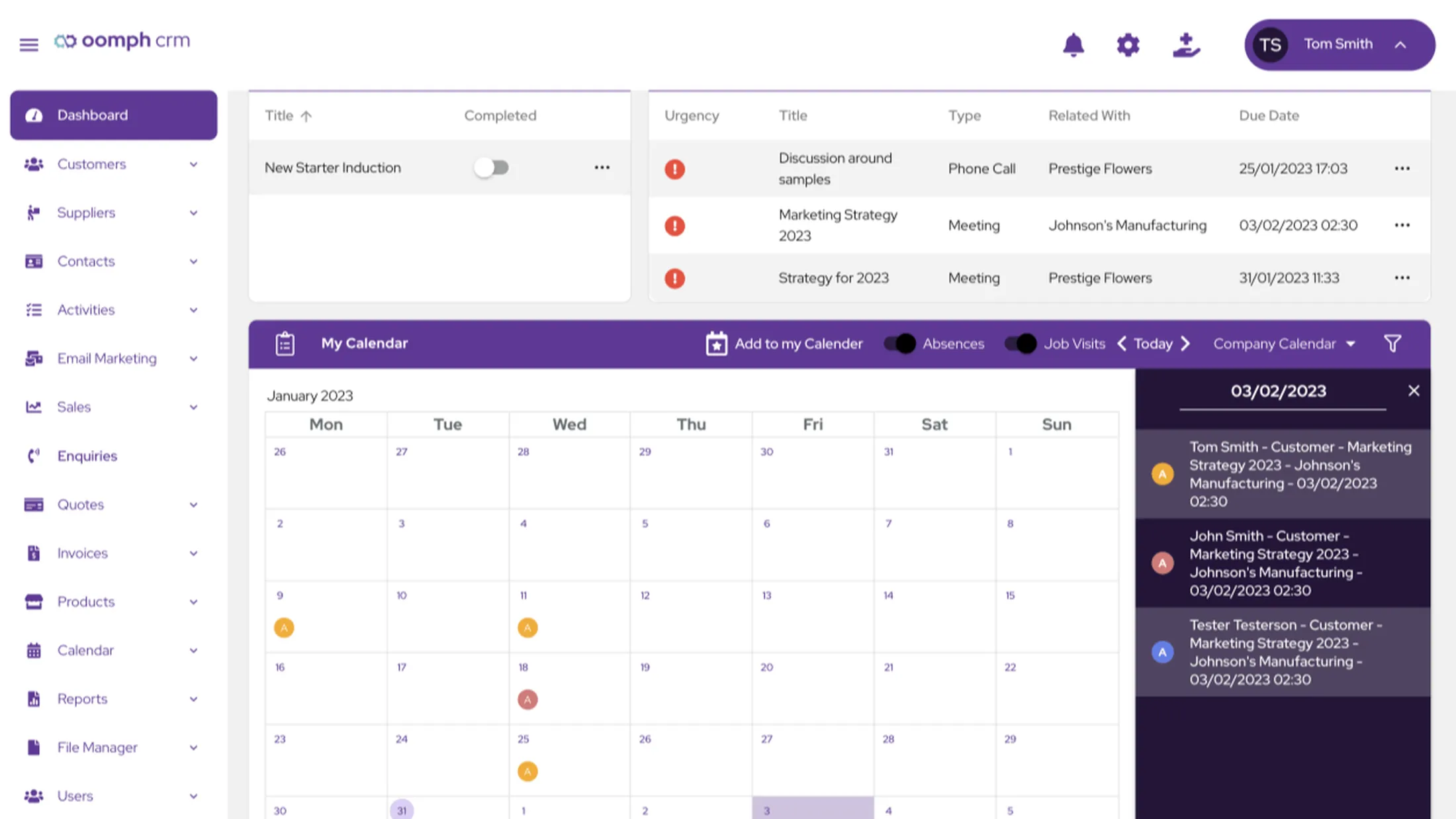Open options for Marketing Strategy 2023 row
The image size is (1456, 819).
(x=1402, y=225)
